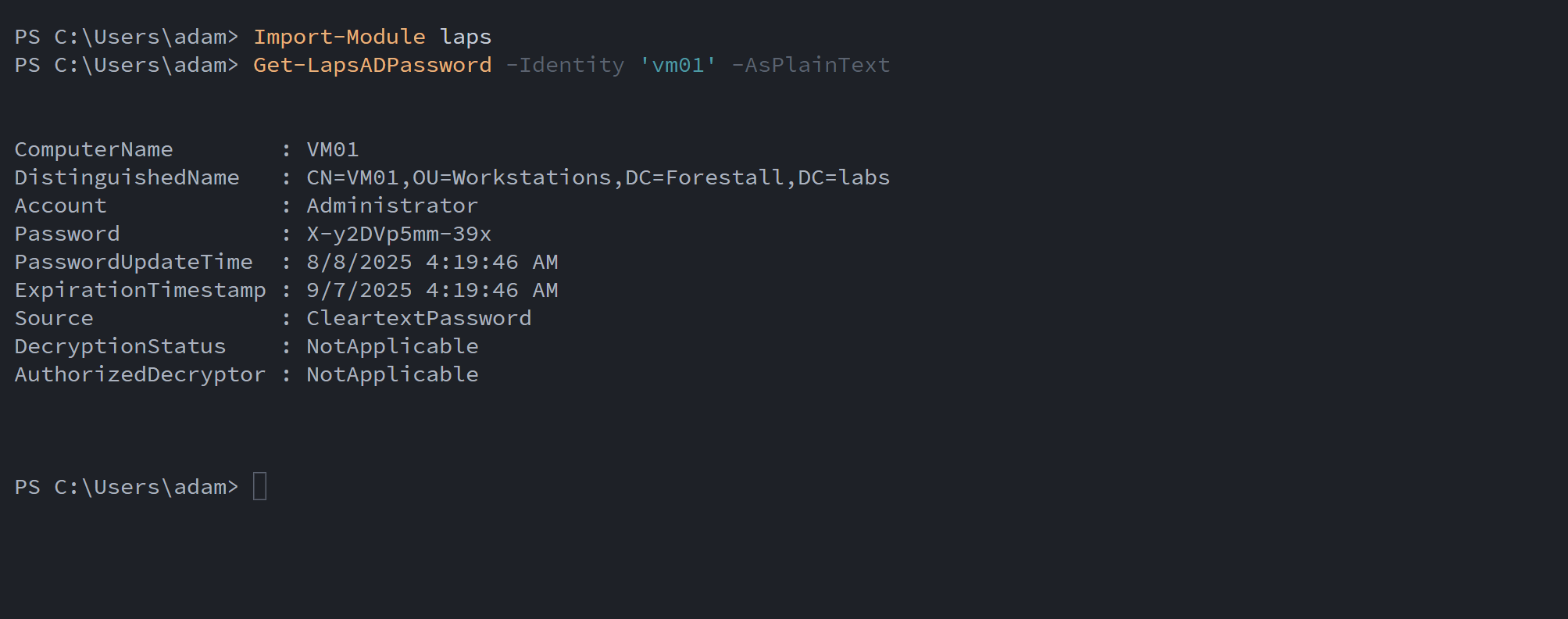This screenshot has width=1568, height=619.
Task: Click the Import-Module command text
Action: (339, 37)
